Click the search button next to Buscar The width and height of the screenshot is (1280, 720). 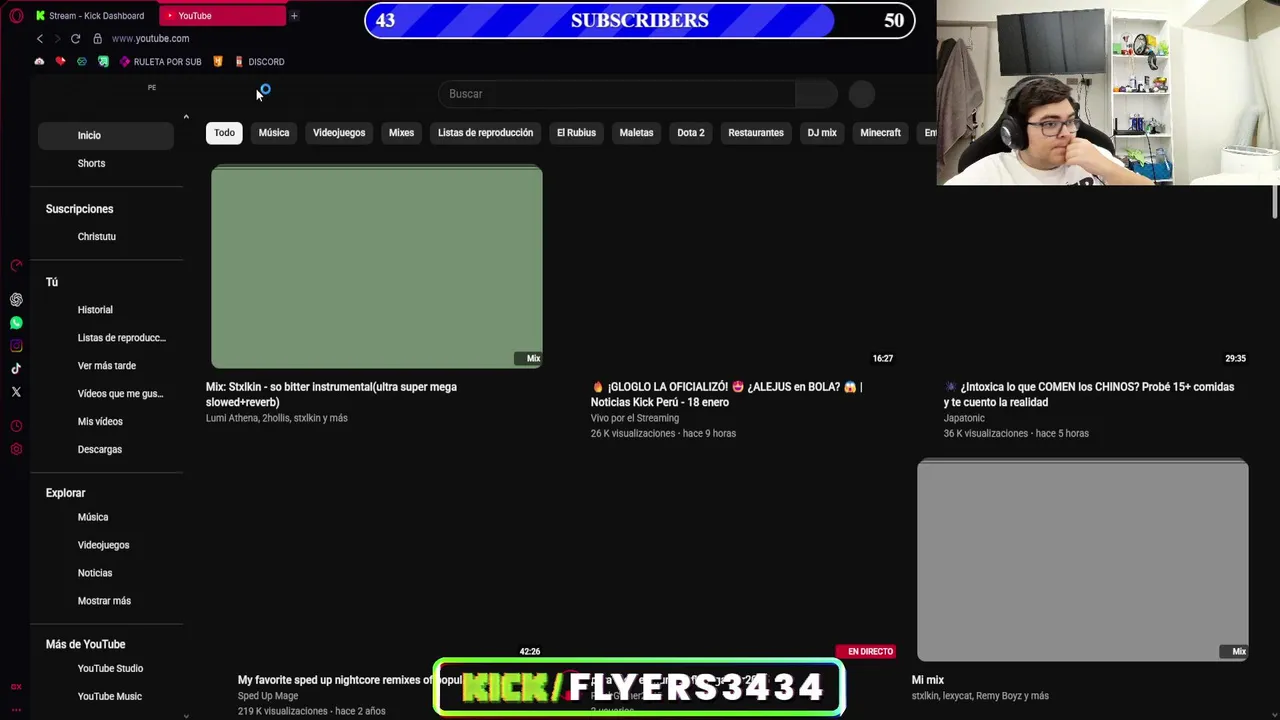pos(817,94)
